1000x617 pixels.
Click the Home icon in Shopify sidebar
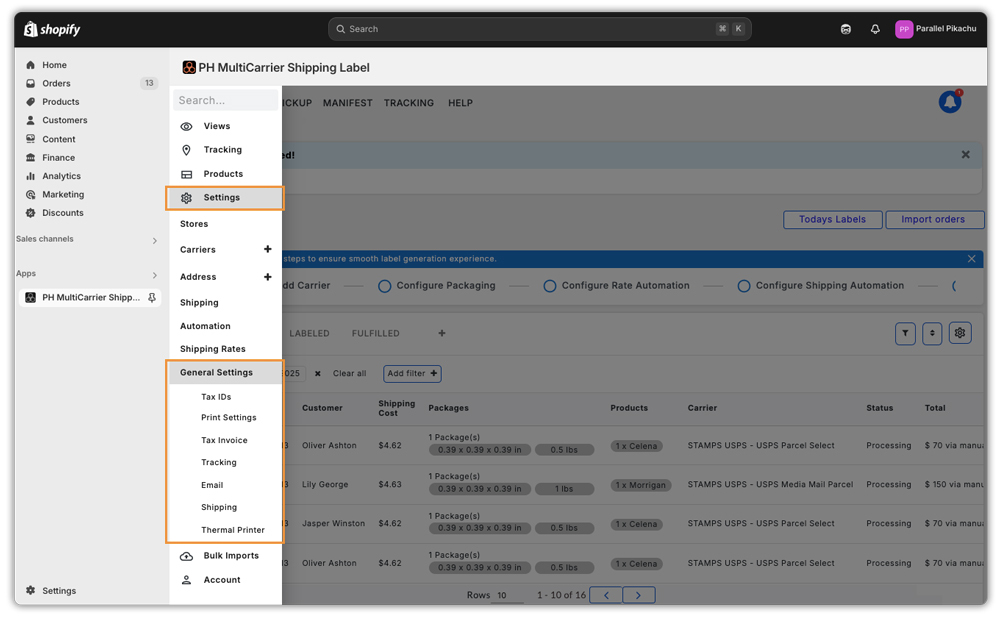pos(30,65)
